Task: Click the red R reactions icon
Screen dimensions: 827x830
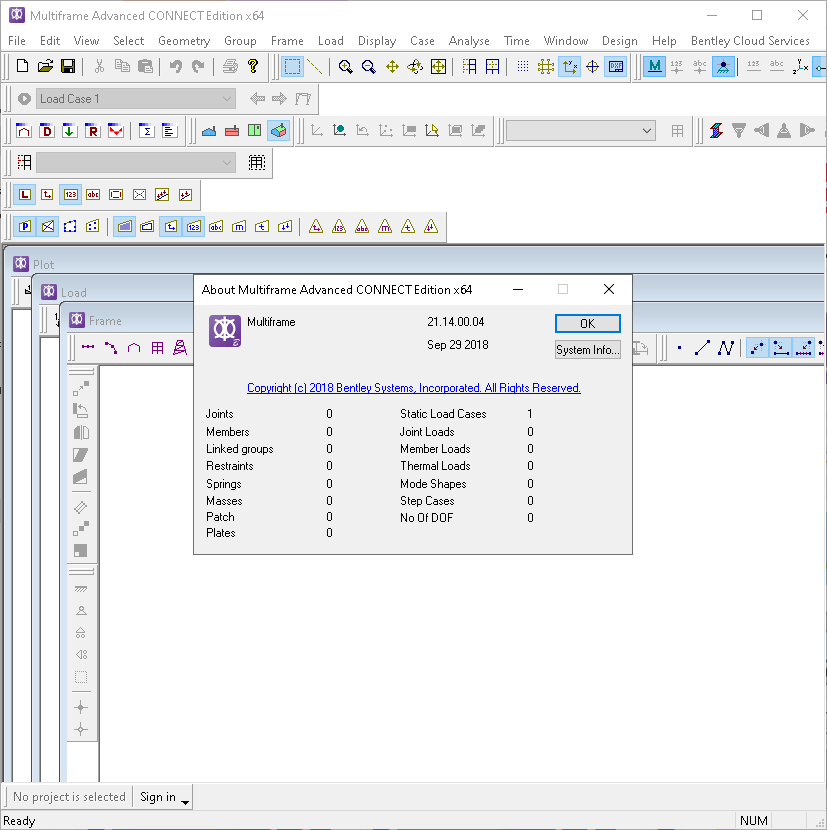Action: [x=92, y=131]
